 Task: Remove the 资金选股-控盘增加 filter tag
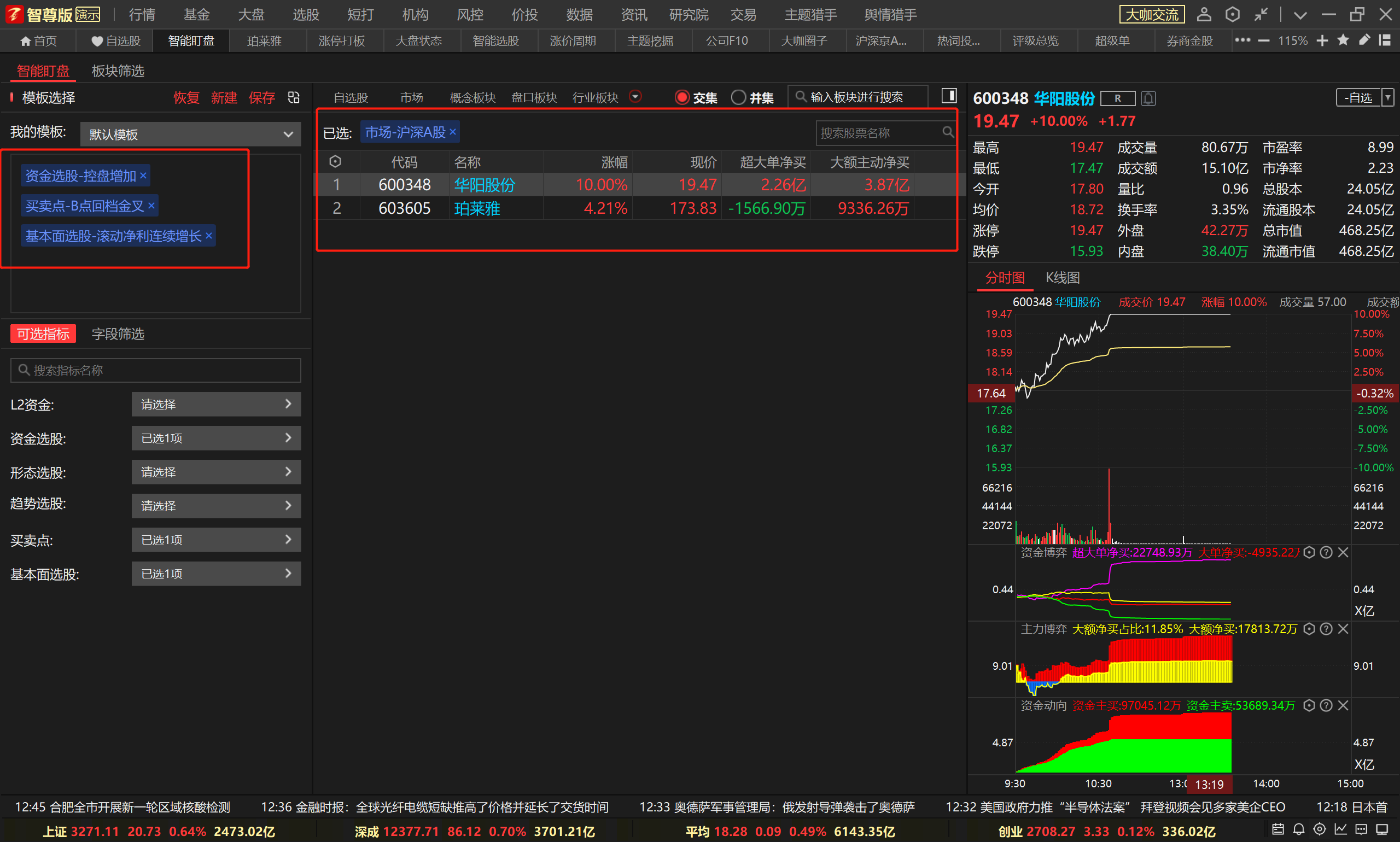143,176
